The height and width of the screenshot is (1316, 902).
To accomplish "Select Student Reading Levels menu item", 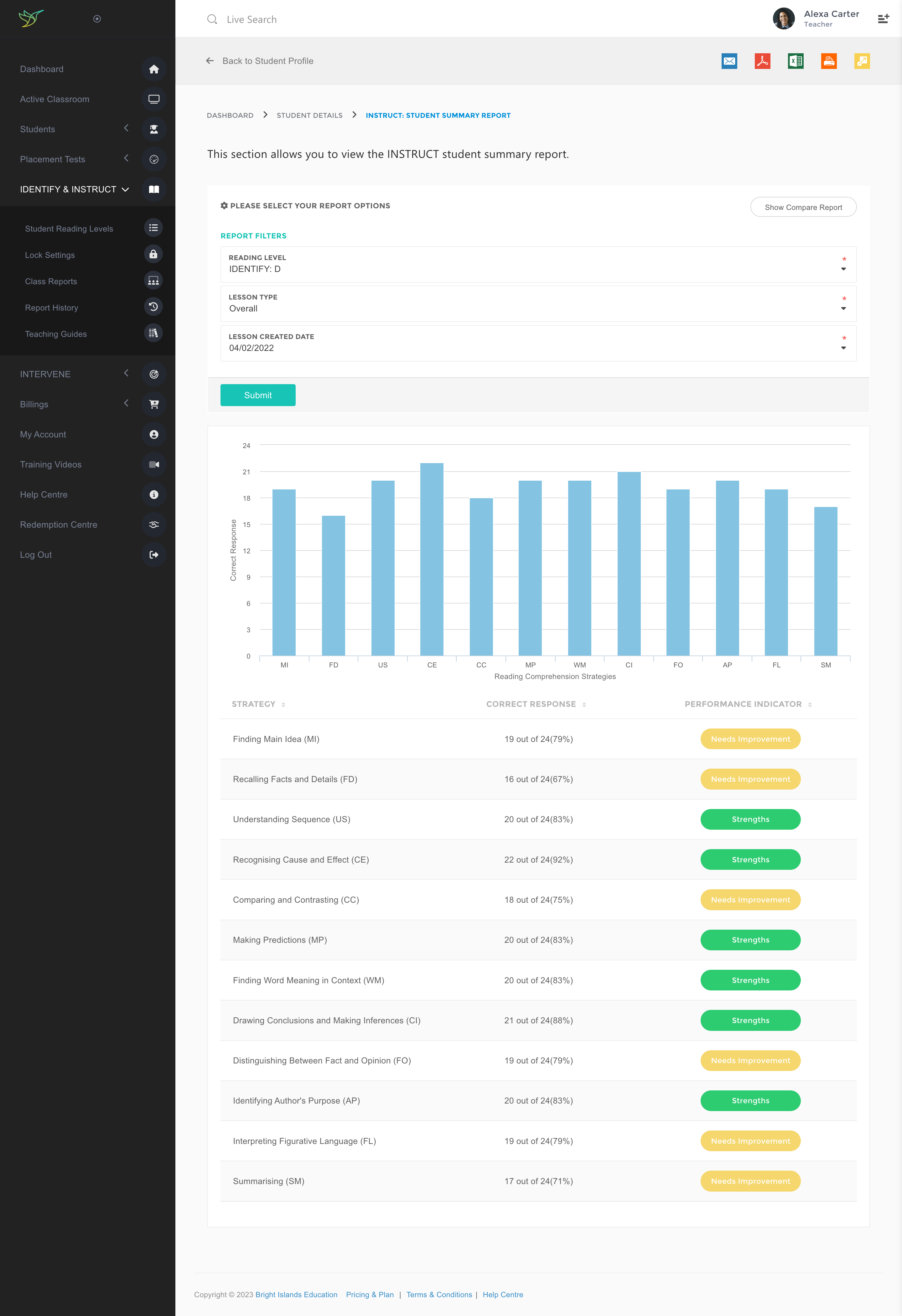I will click(x=69, y=229).
